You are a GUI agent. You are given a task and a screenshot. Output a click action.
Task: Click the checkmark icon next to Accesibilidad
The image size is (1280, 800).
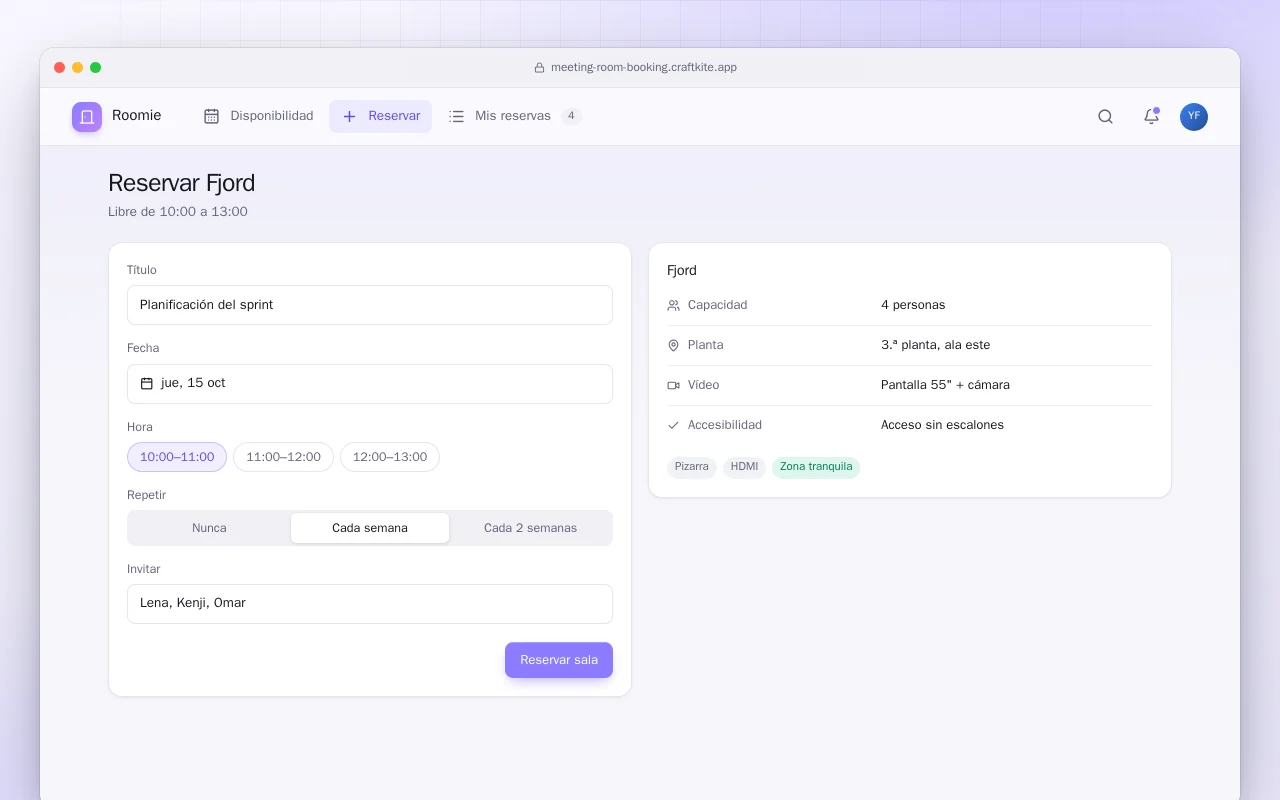(673, 425)
